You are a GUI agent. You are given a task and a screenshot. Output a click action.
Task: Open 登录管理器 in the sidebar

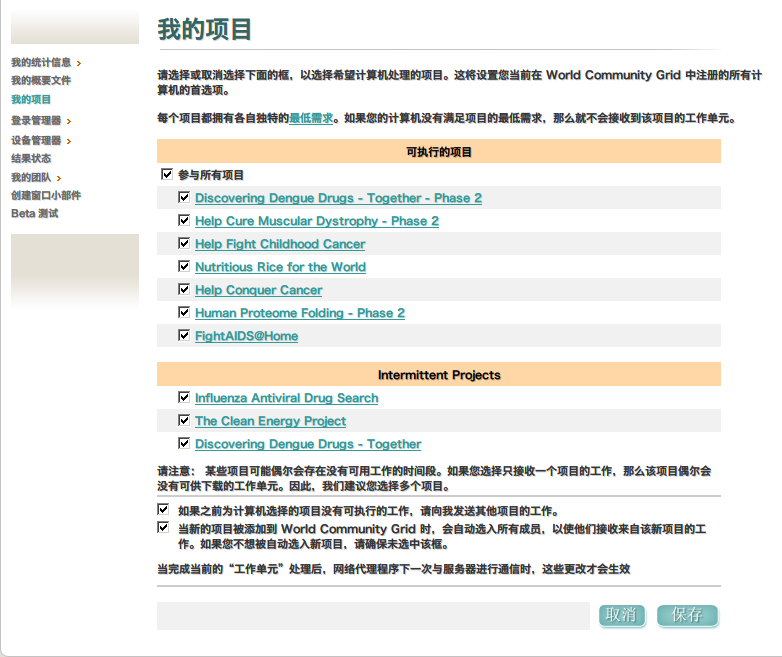click(36, 121)
